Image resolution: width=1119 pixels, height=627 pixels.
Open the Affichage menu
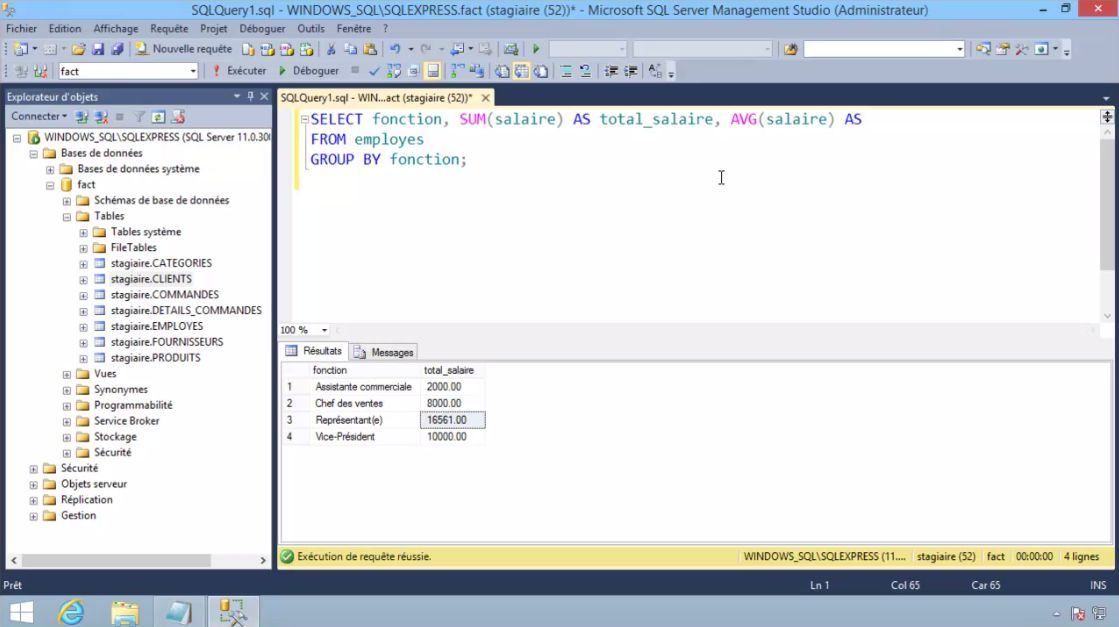click(x=116, y=29)
